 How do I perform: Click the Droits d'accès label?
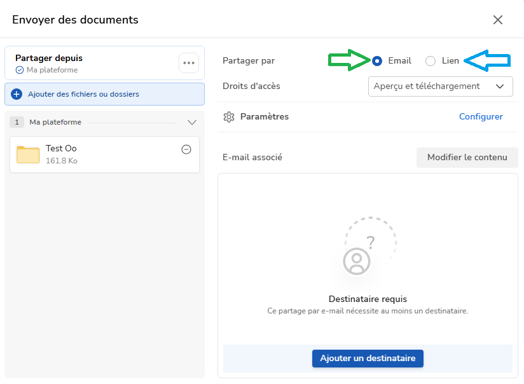[x=251, y=86]
